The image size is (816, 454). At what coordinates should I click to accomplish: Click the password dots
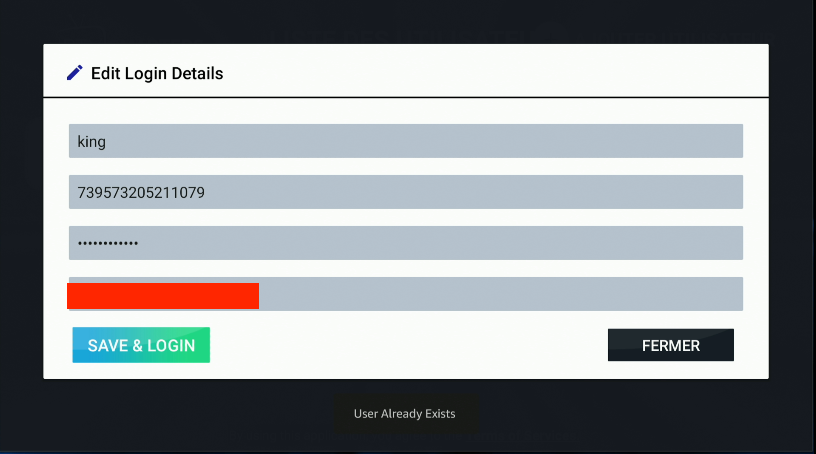[x=108, y=243]
